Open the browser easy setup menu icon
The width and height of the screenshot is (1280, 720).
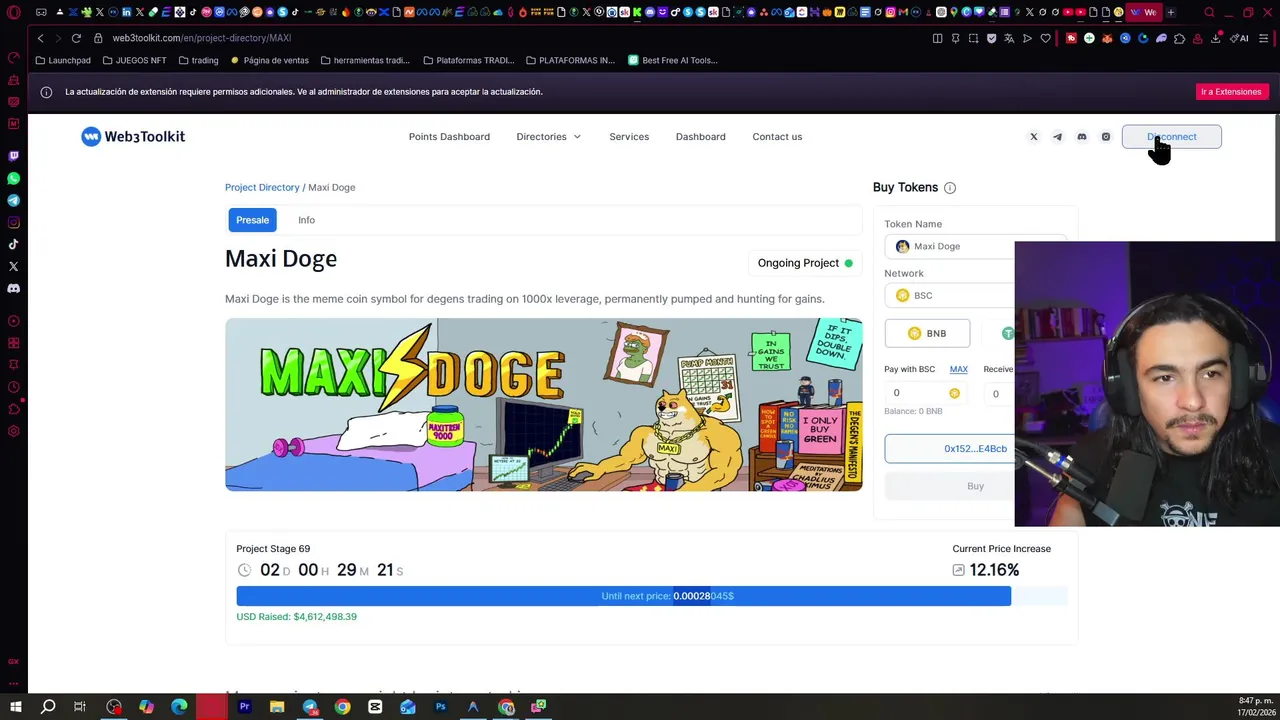pyautogui.click(x=1264, y=38)
